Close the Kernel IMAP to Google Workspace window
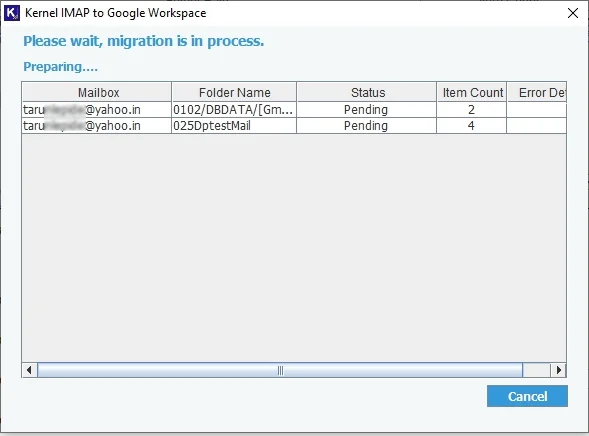This screenshot has height=436, width=589. click(573, 13)
